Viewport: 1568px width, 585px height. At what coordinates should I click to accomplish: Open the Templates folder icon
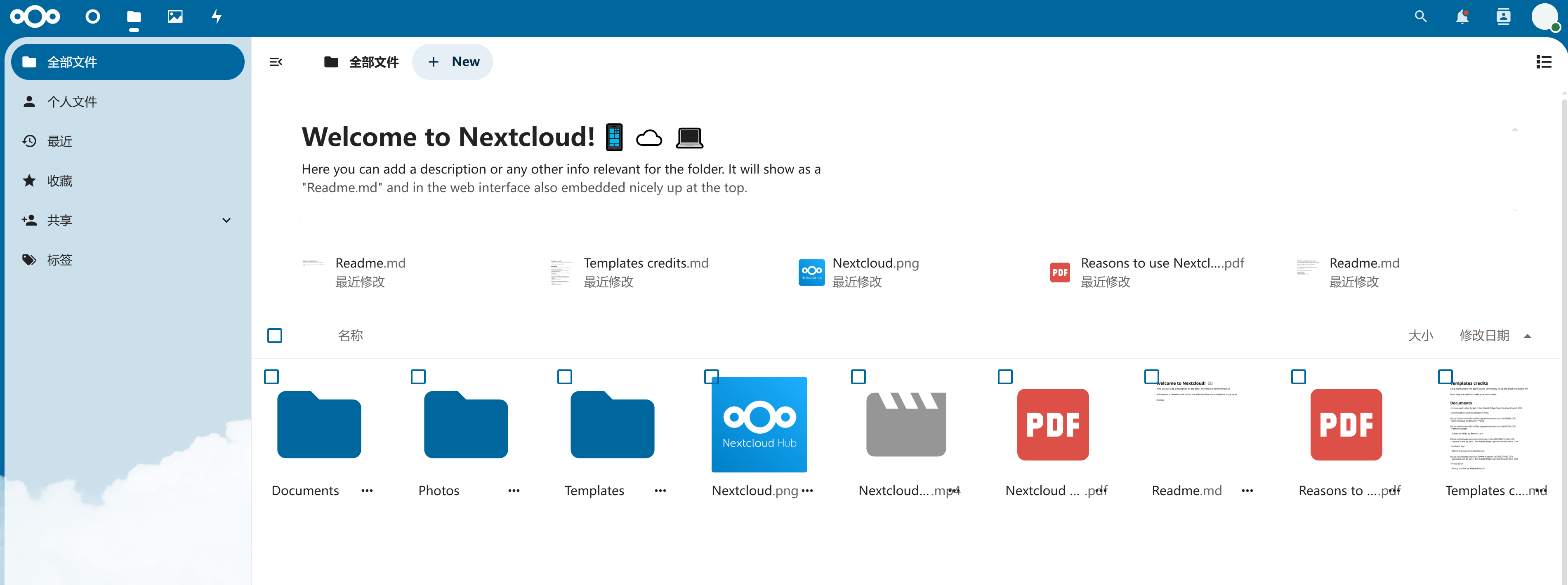click(612, 425)
